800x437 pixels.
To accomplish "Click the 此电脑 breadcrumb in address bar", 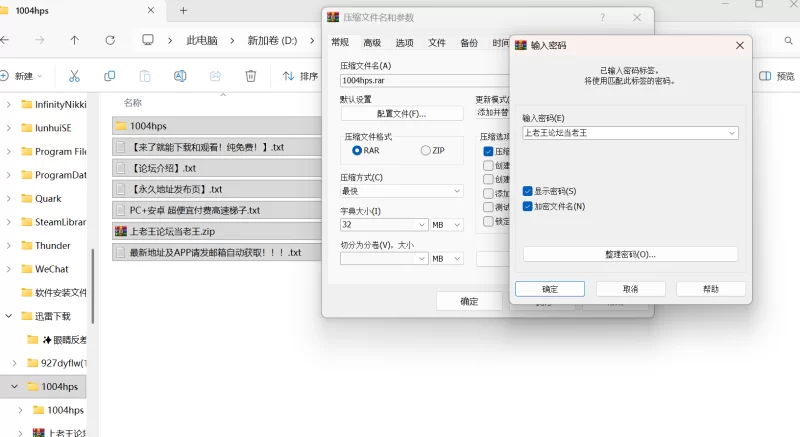I will pos(202,40).
